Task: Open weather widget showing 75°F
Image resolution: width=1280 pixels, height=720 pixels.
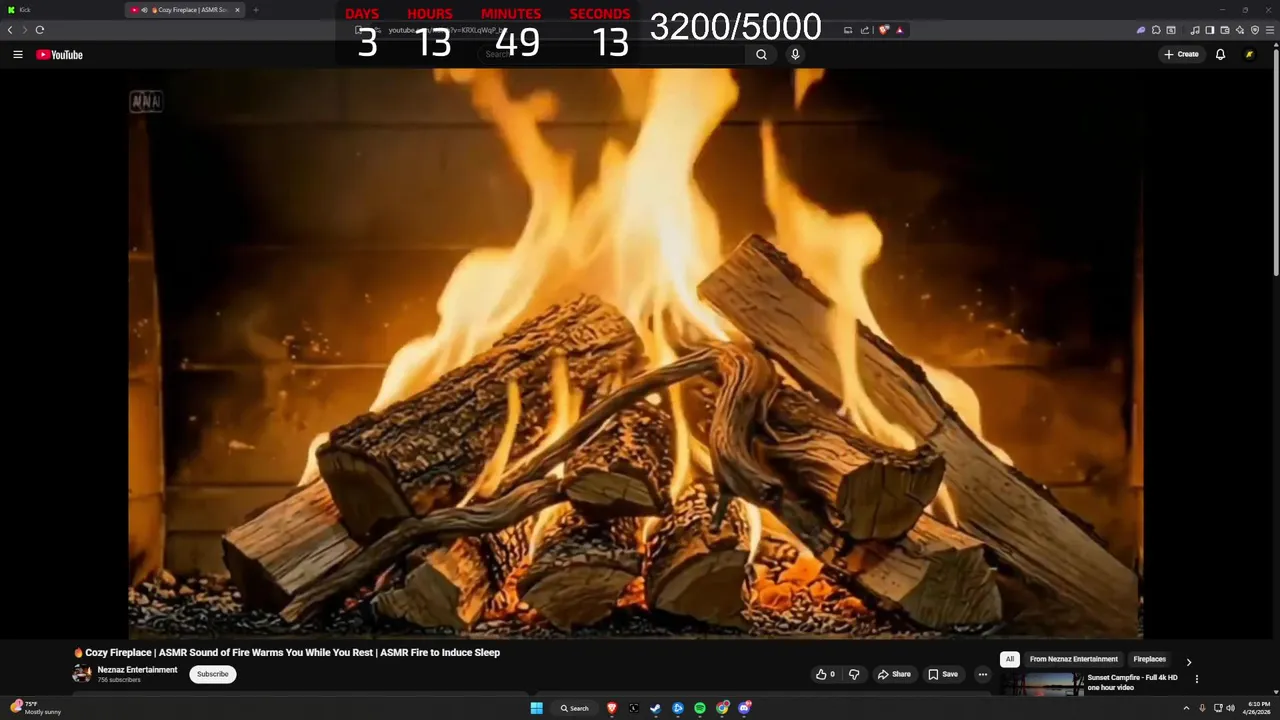Action: [36, 707]
